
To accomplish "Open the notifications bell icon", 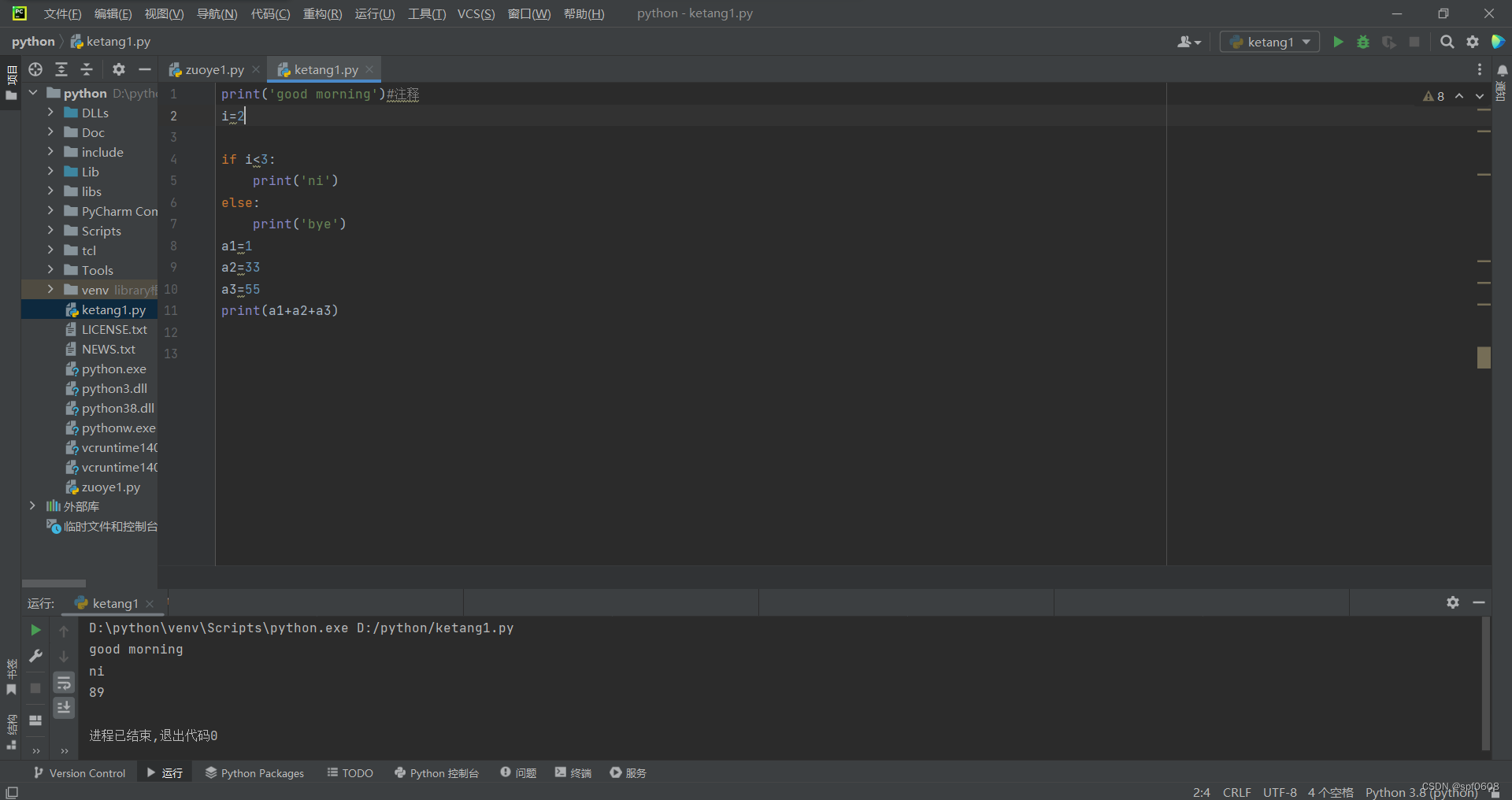I will tap(1503, 70).
